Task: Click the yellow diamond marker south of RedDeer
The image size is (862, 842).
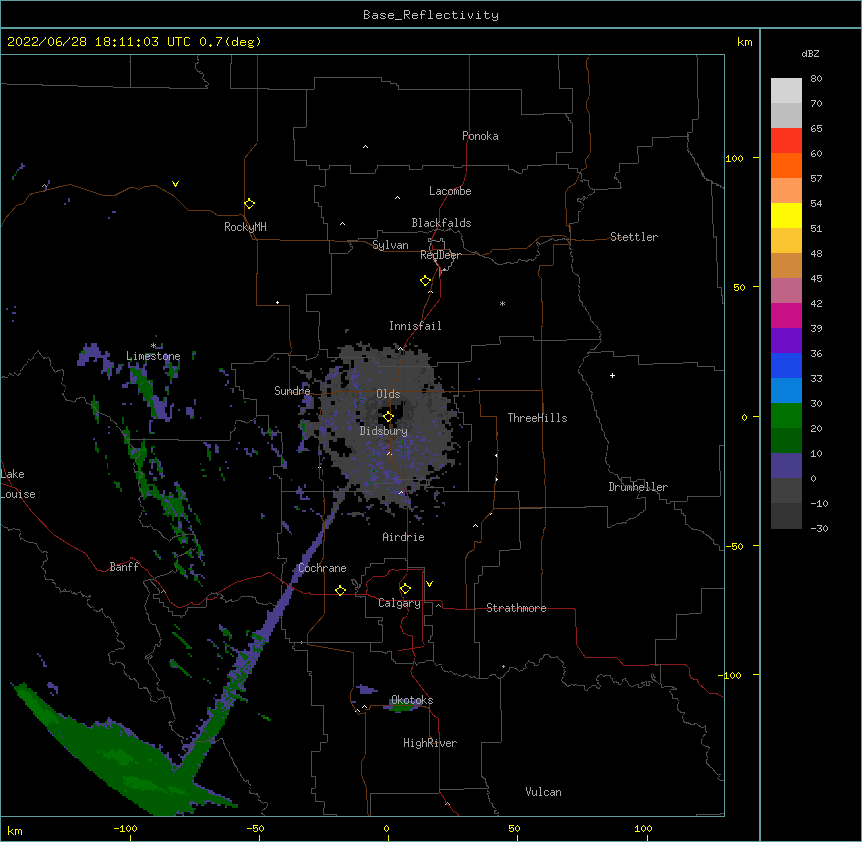Action: [426, 281]
